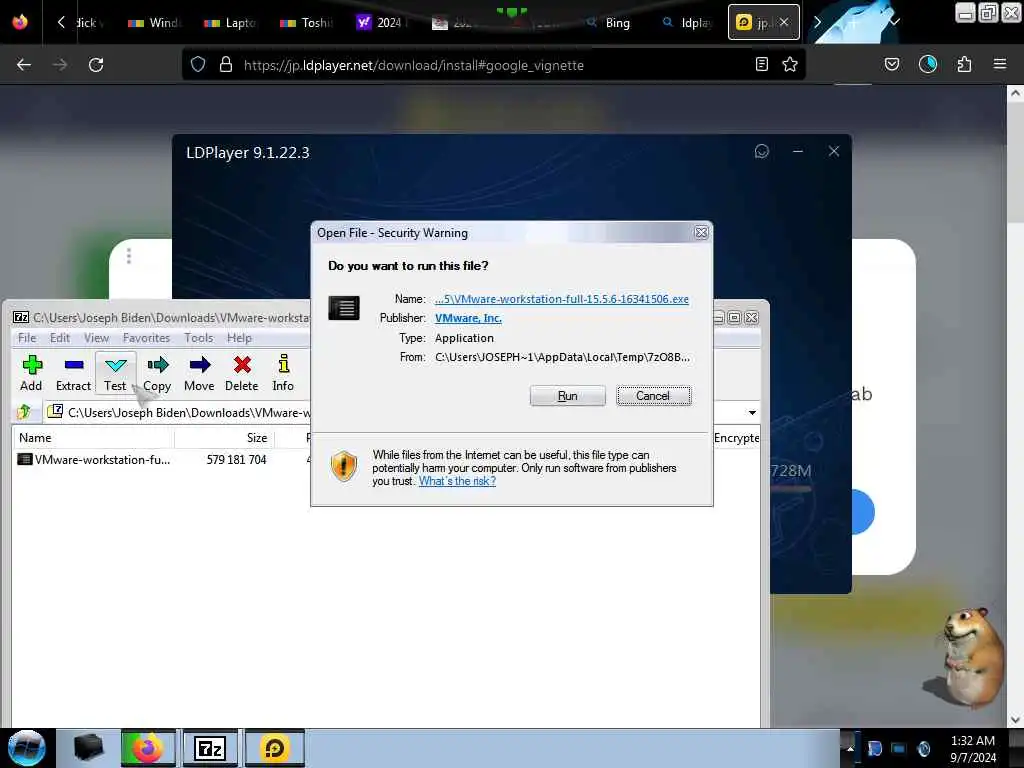
Task: Show hidden system tray icons
Action: (850, 749)
